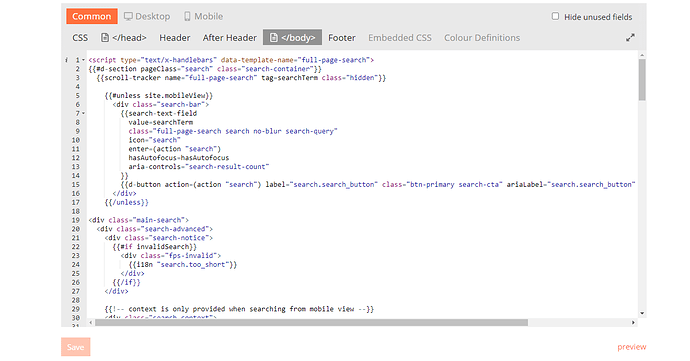Click the comment on line 29
690x361 pixels.
tap(239, 309)
